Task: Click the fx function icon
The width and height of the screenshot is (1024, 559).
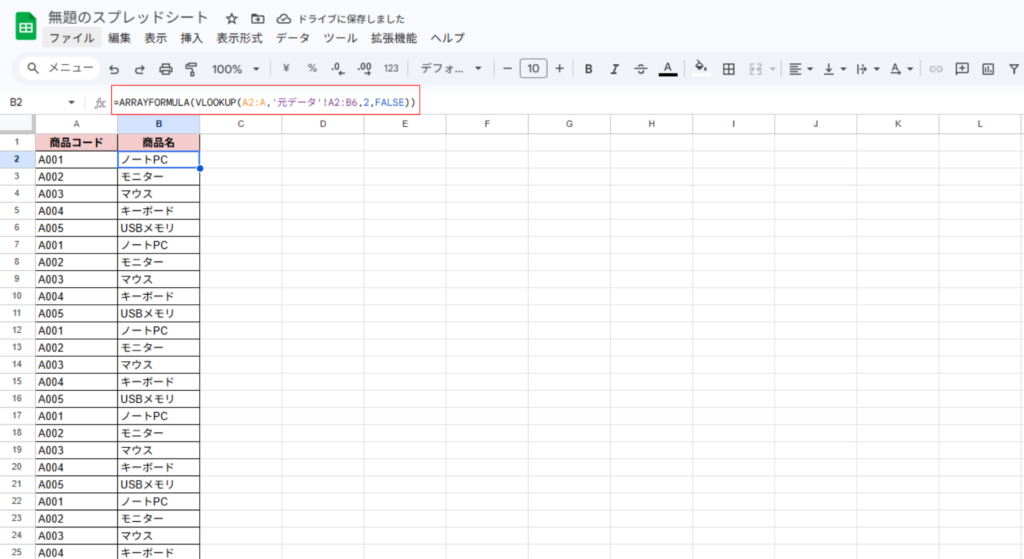Action: click(100, 103)
